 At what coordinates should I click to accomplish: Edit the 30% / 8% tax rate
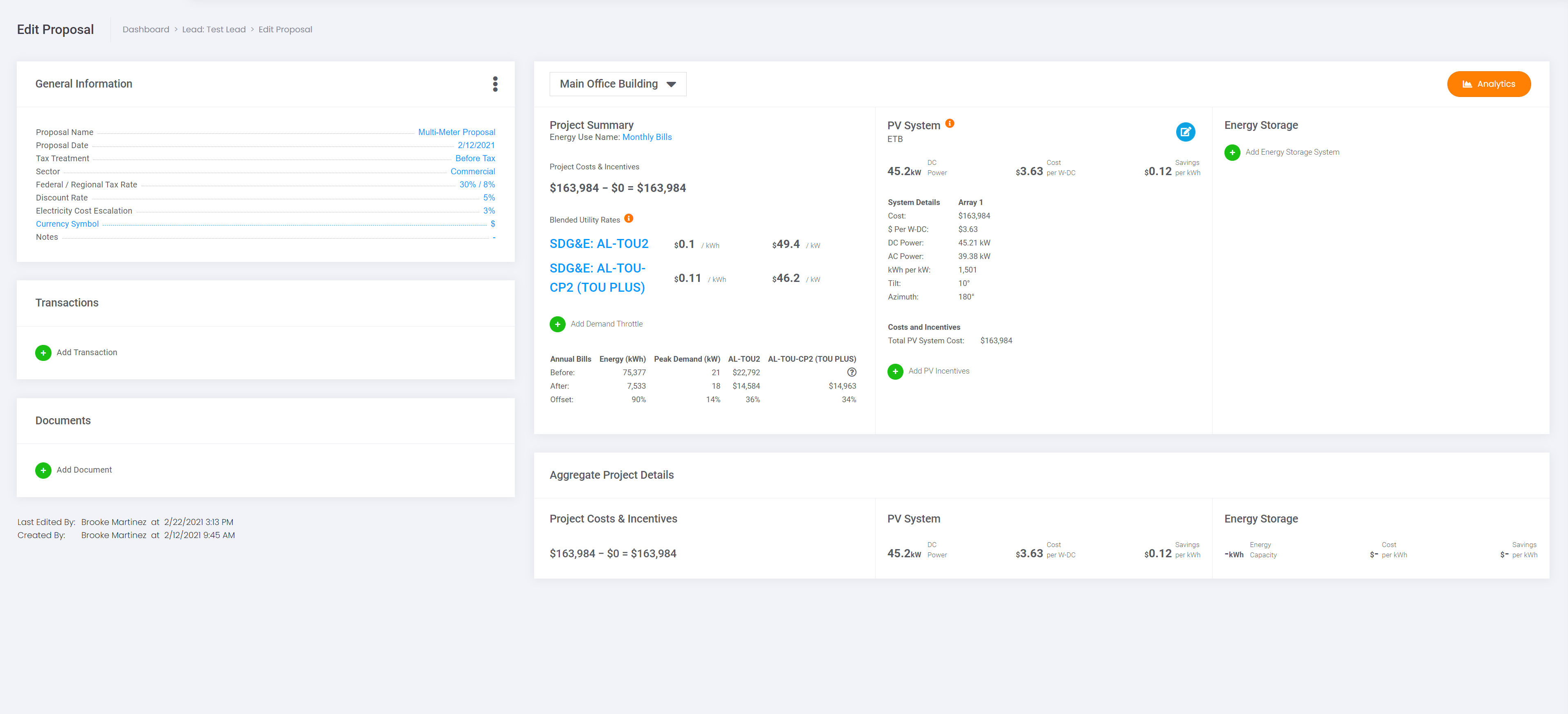click(x=476, y=185)
